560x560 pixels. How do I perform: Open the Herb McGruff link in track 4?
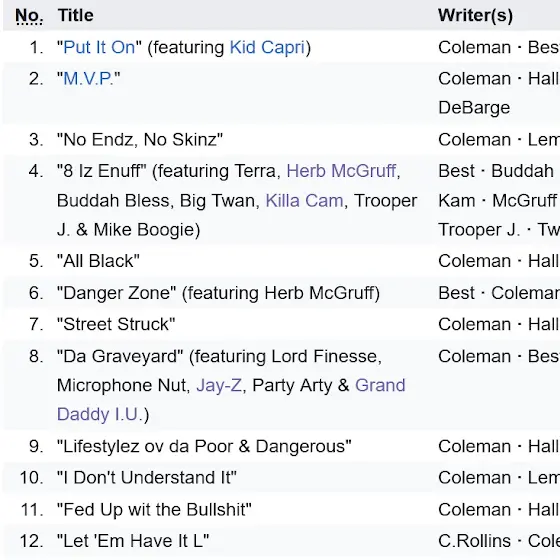tap(341, 171)
